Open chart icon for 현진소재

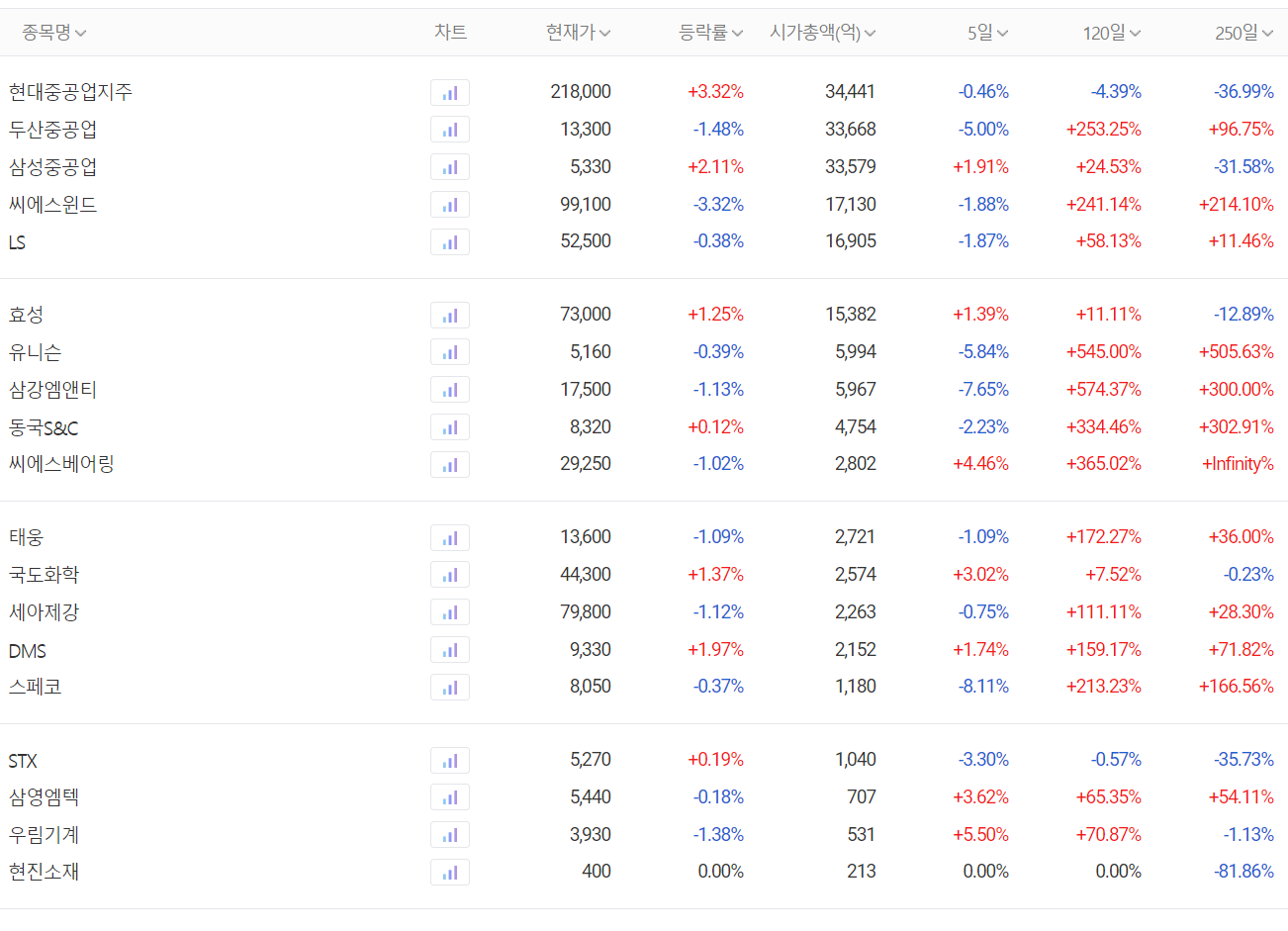click(450, 873)
